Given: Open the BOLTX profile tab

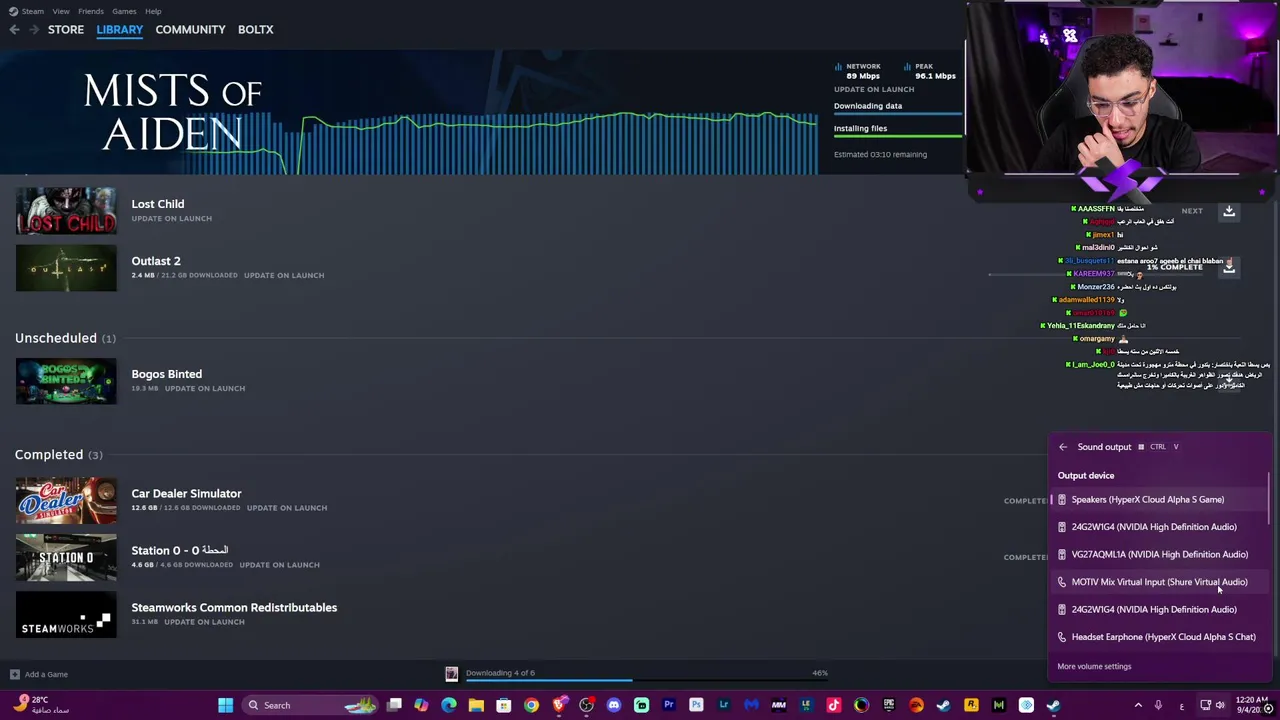Looking at the screenshot, I should pyautogui.click(x=255, y=30).
